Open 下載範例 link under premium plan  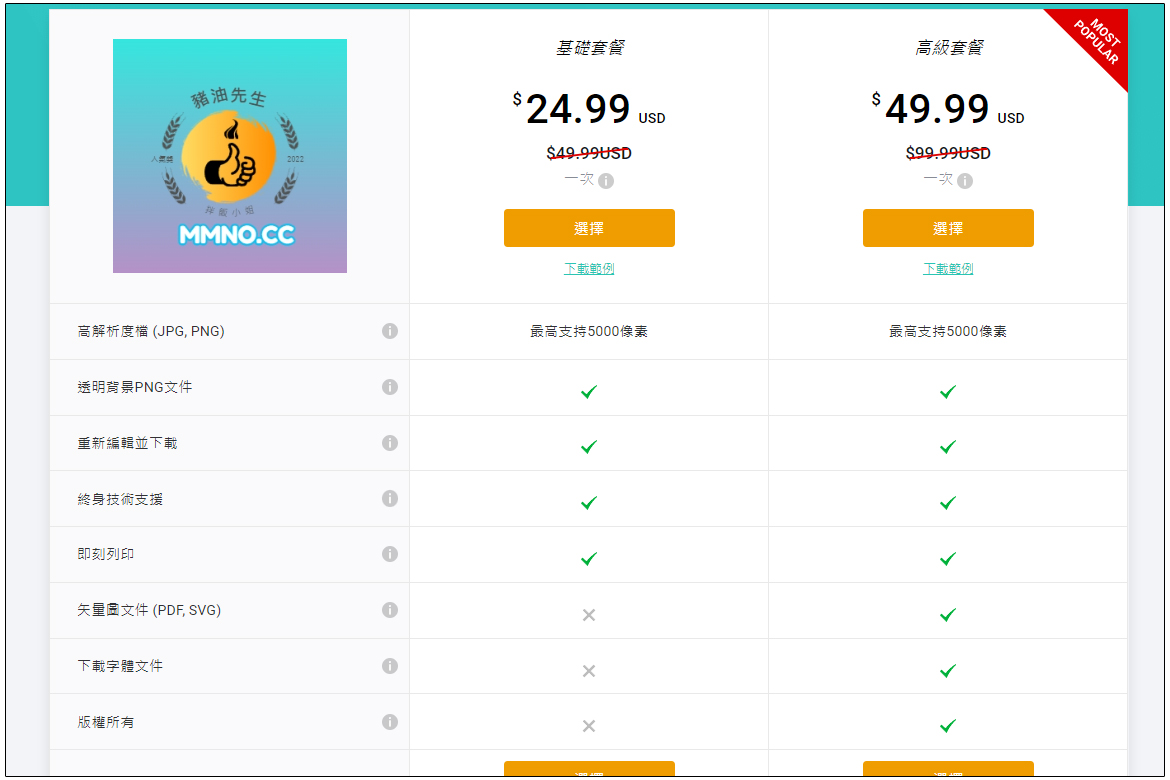point(948,269)
